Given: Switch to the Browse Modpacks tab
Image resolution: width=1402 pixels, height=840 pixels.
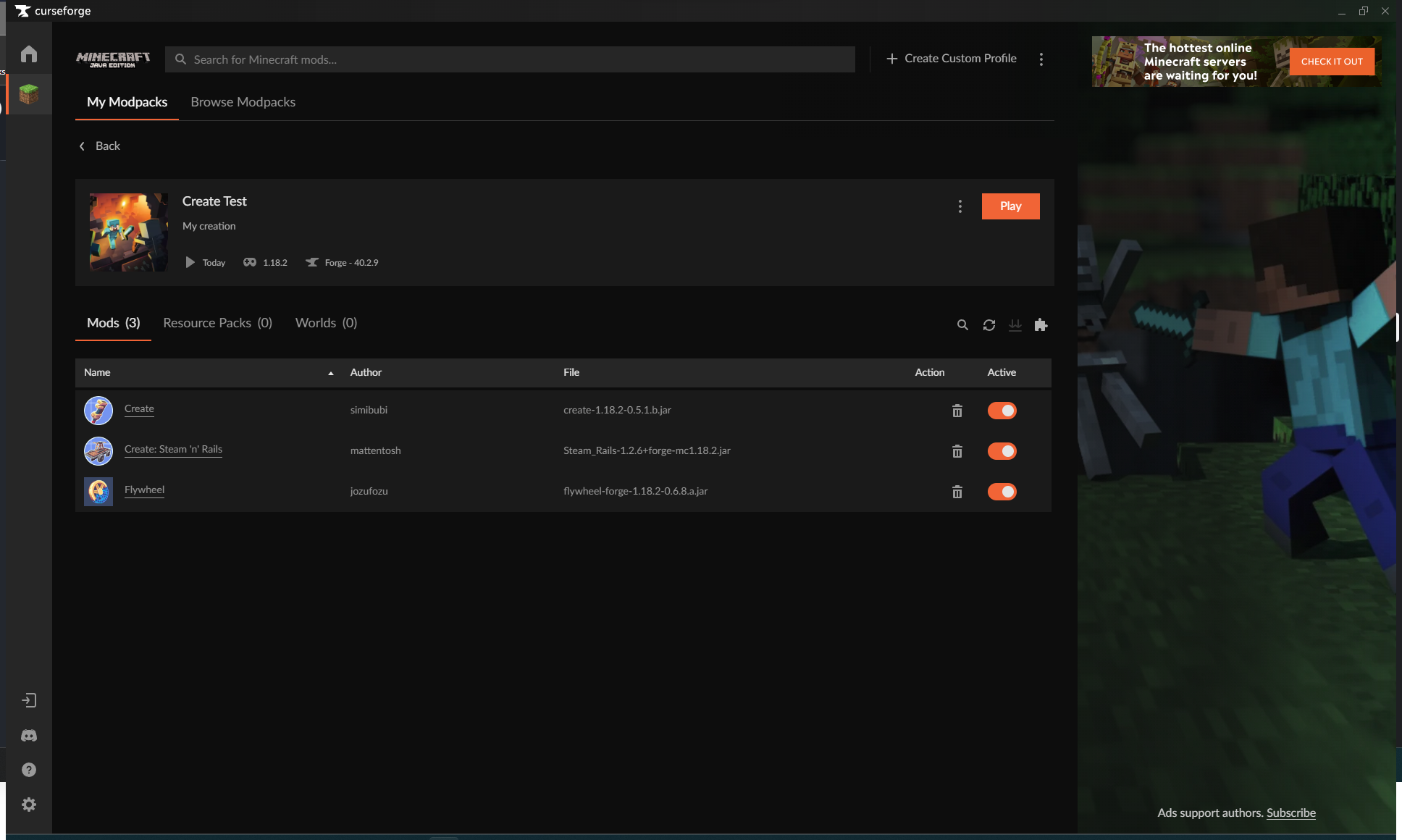Looking at the screenshot, I should [x=243, y=101].
